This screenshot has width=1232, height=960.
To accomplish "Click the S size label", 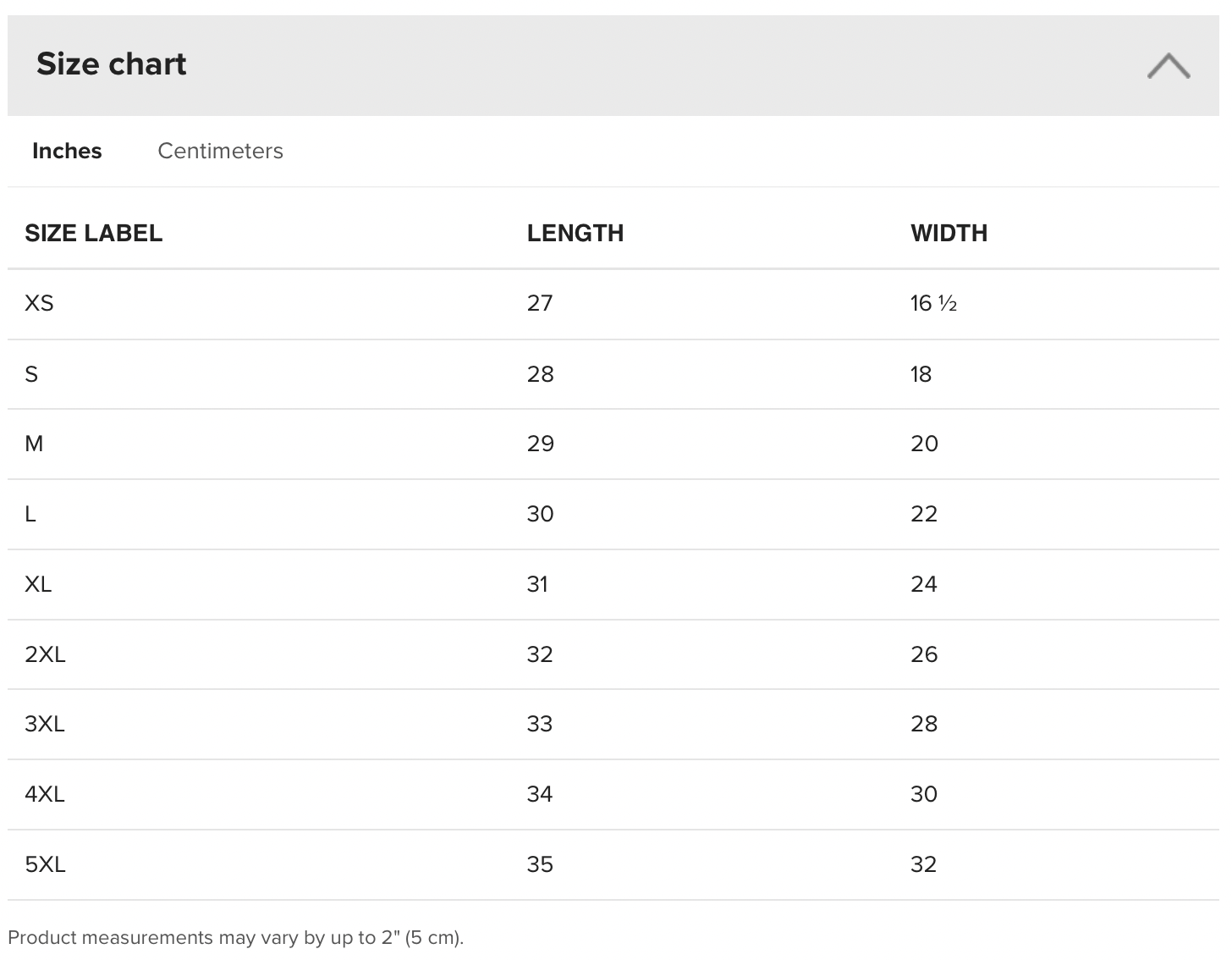I will point(31,373).
